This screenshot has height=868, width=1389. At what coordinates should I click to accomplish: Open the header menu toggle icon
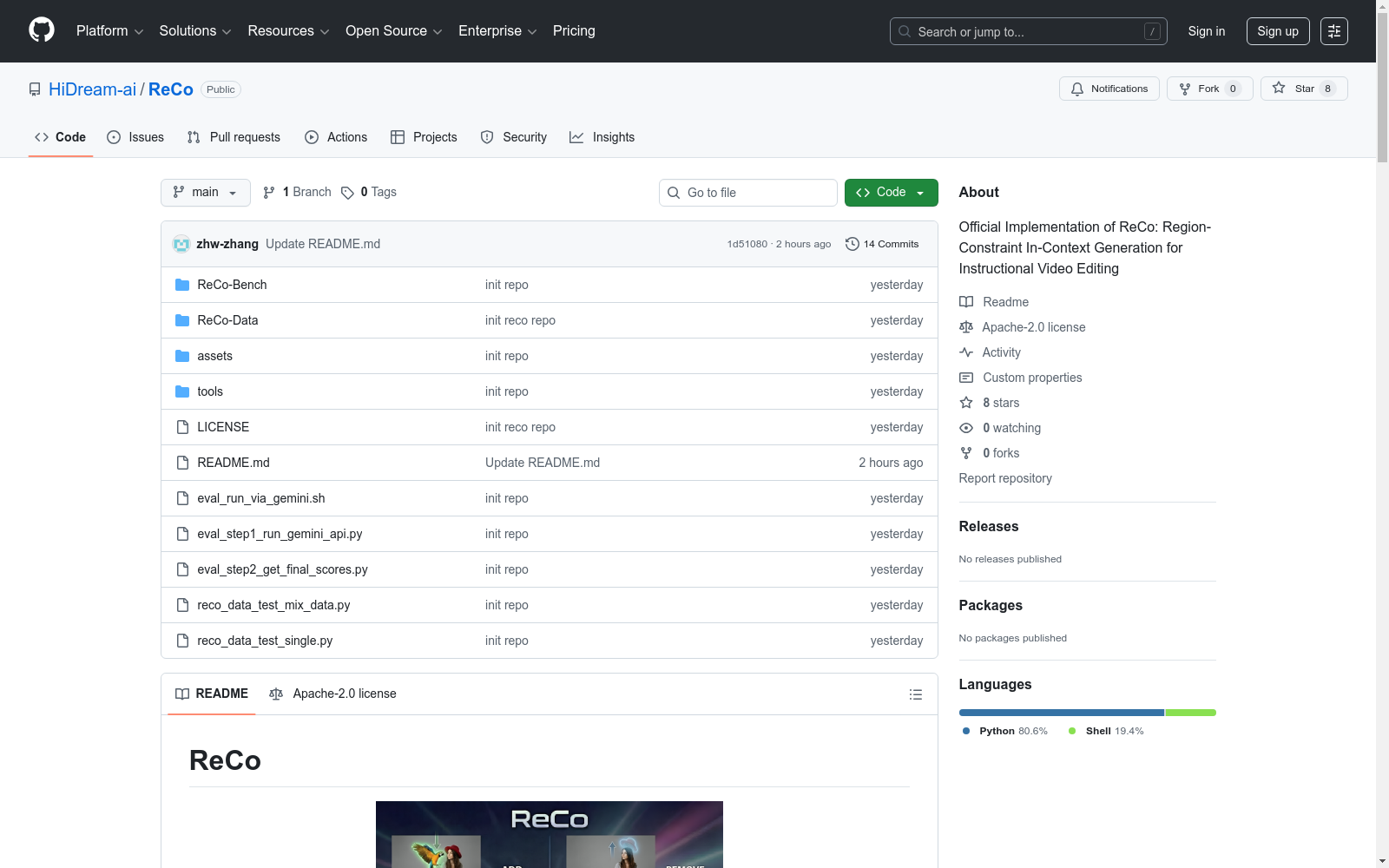pyautogui.click(x=1334, y=31)
